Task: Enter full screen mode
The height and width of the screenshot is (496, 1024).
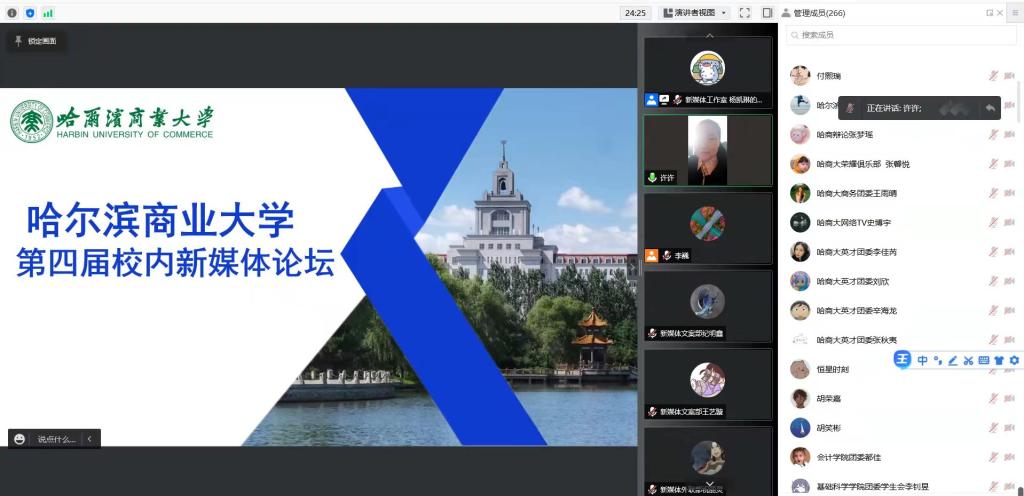Action: pyautogui.click(x=744, y=12)
